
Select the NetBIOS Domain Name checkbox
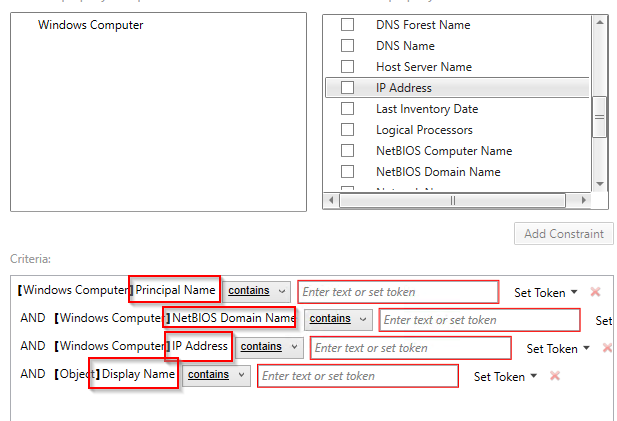347,172
